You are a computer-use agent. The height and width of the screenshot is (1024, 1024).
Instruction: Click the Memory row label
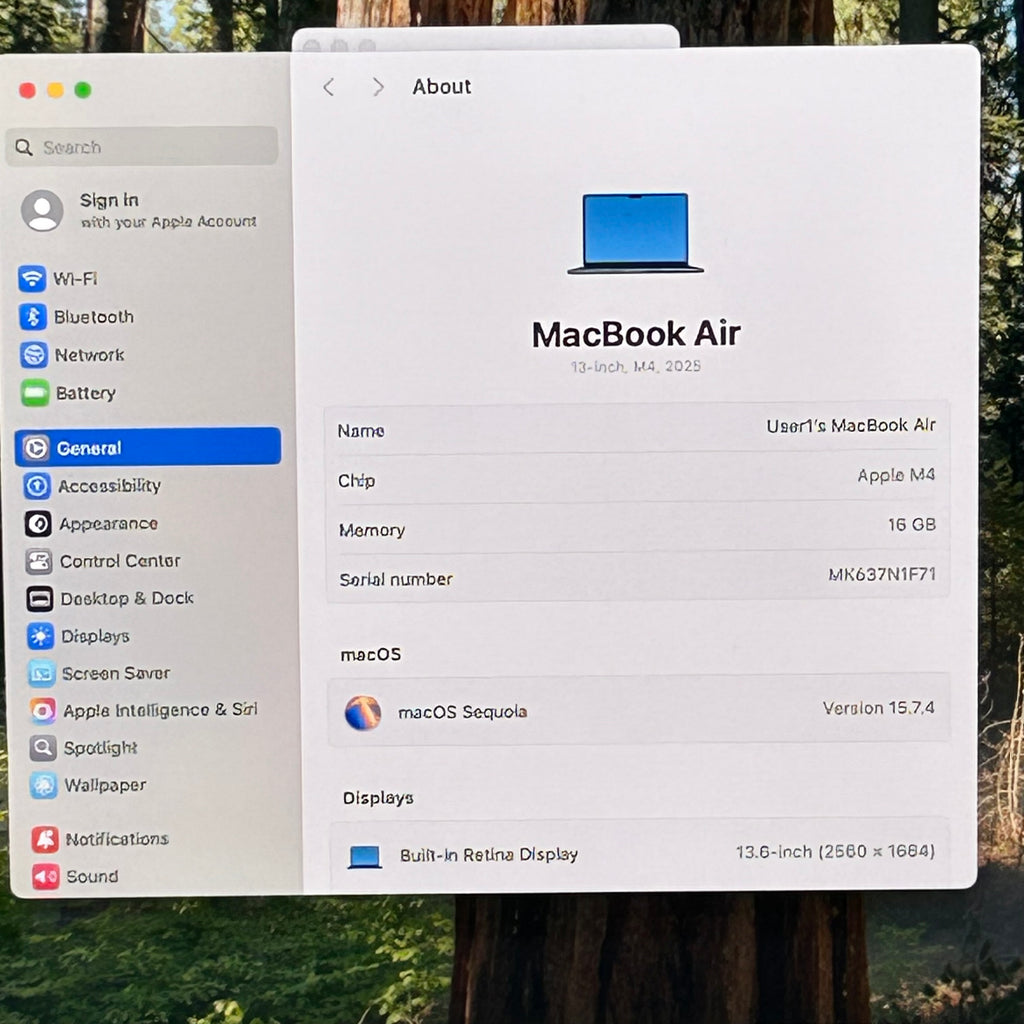tap(372, 530)
